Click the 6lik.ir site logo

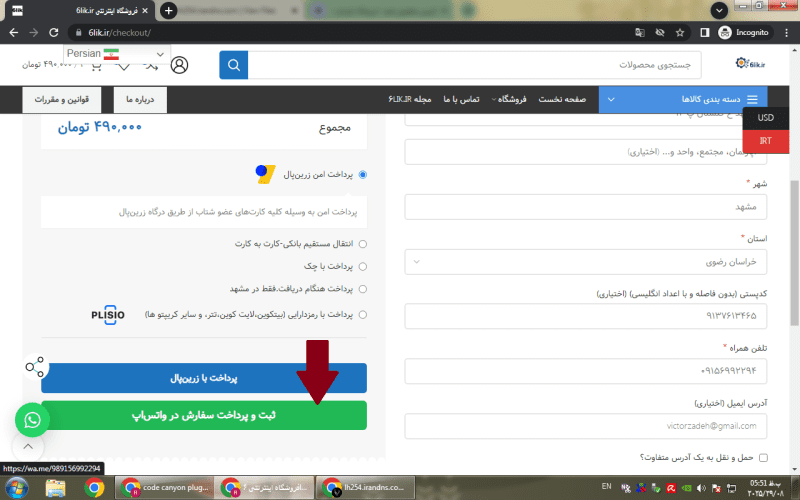click(x=750, y=65)
